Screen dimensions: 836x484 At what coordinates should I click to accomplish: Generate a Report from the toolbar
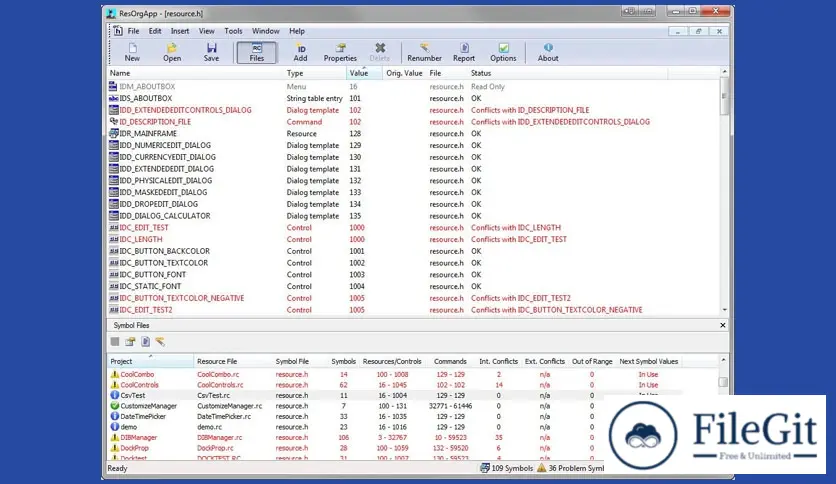click(x=464, y=52)
